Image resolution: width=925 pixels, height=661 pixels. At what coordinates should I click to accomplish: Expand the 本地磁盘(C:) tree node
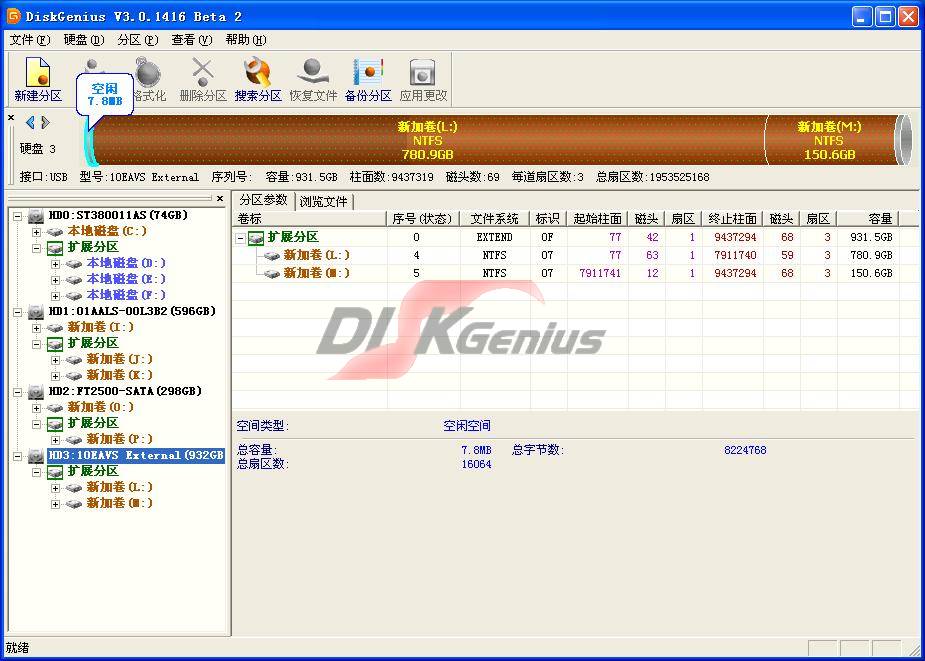[x=37, y=232]
